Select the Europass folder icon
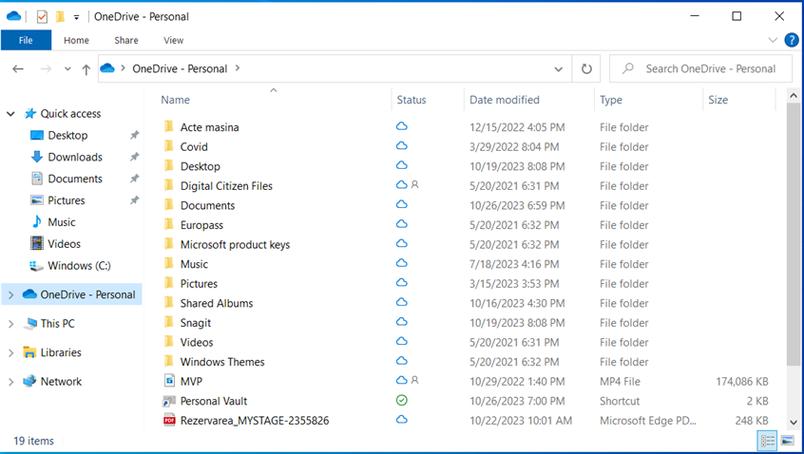 pos(169,224)
